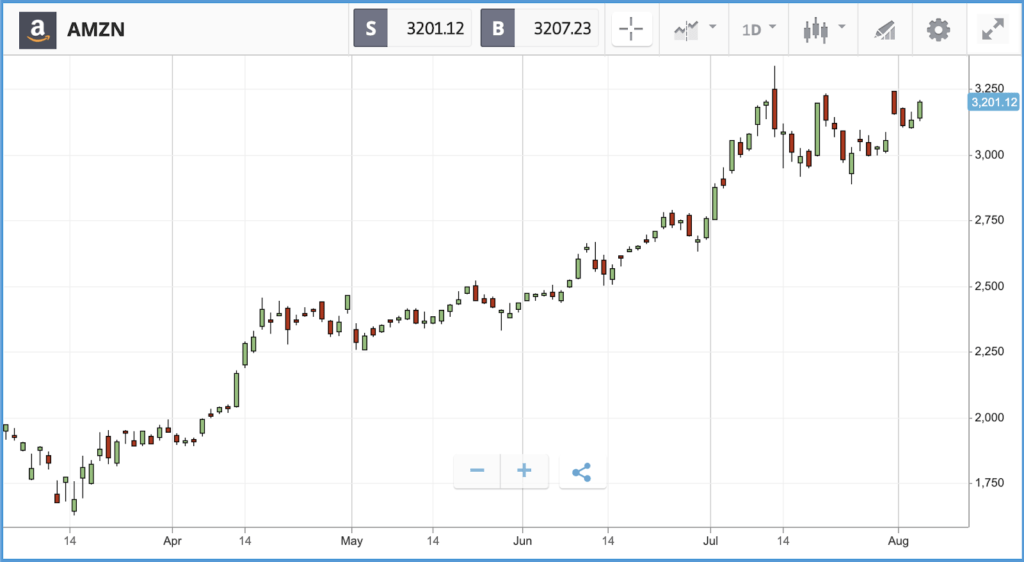Activate the crosshair cursor tool
Screen dimensions: 1024x562
(632, 29)
